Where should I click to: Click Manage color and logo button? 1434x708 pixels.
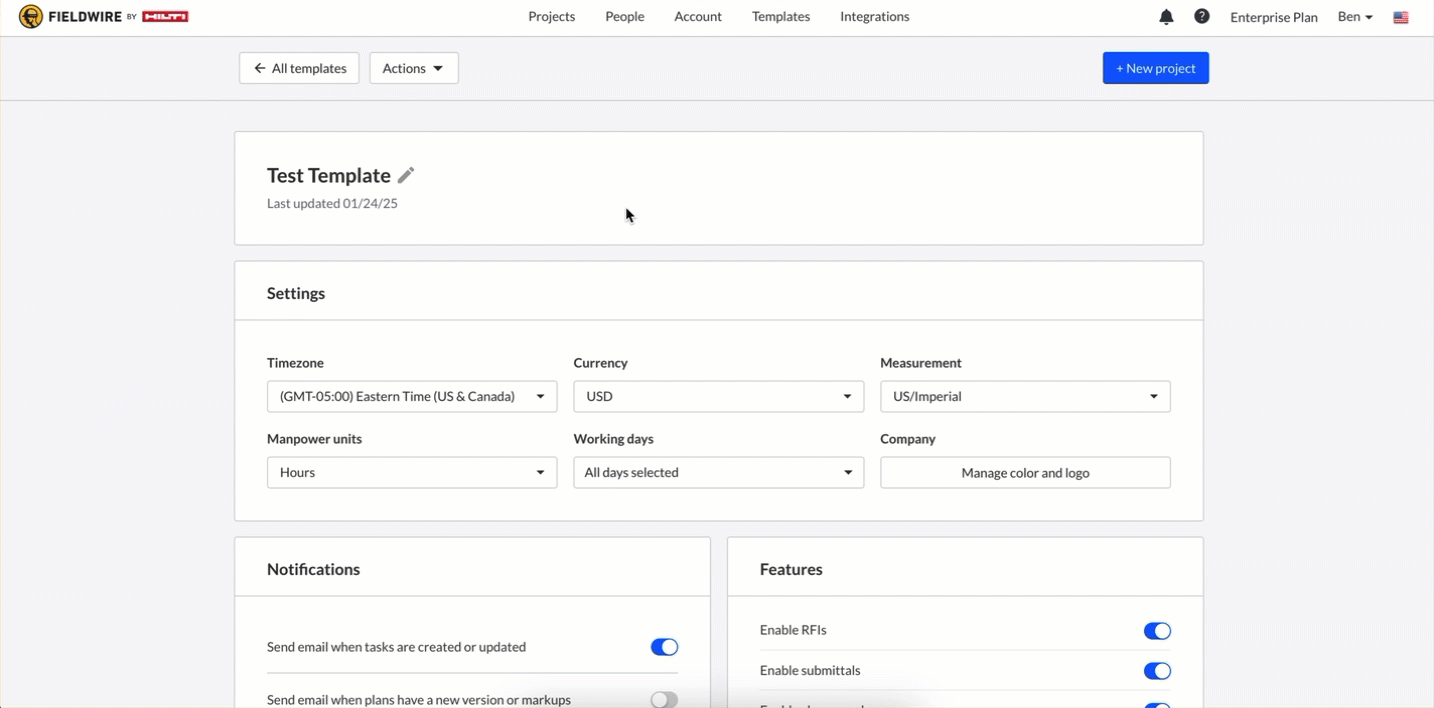click(x=1025, y=473)
